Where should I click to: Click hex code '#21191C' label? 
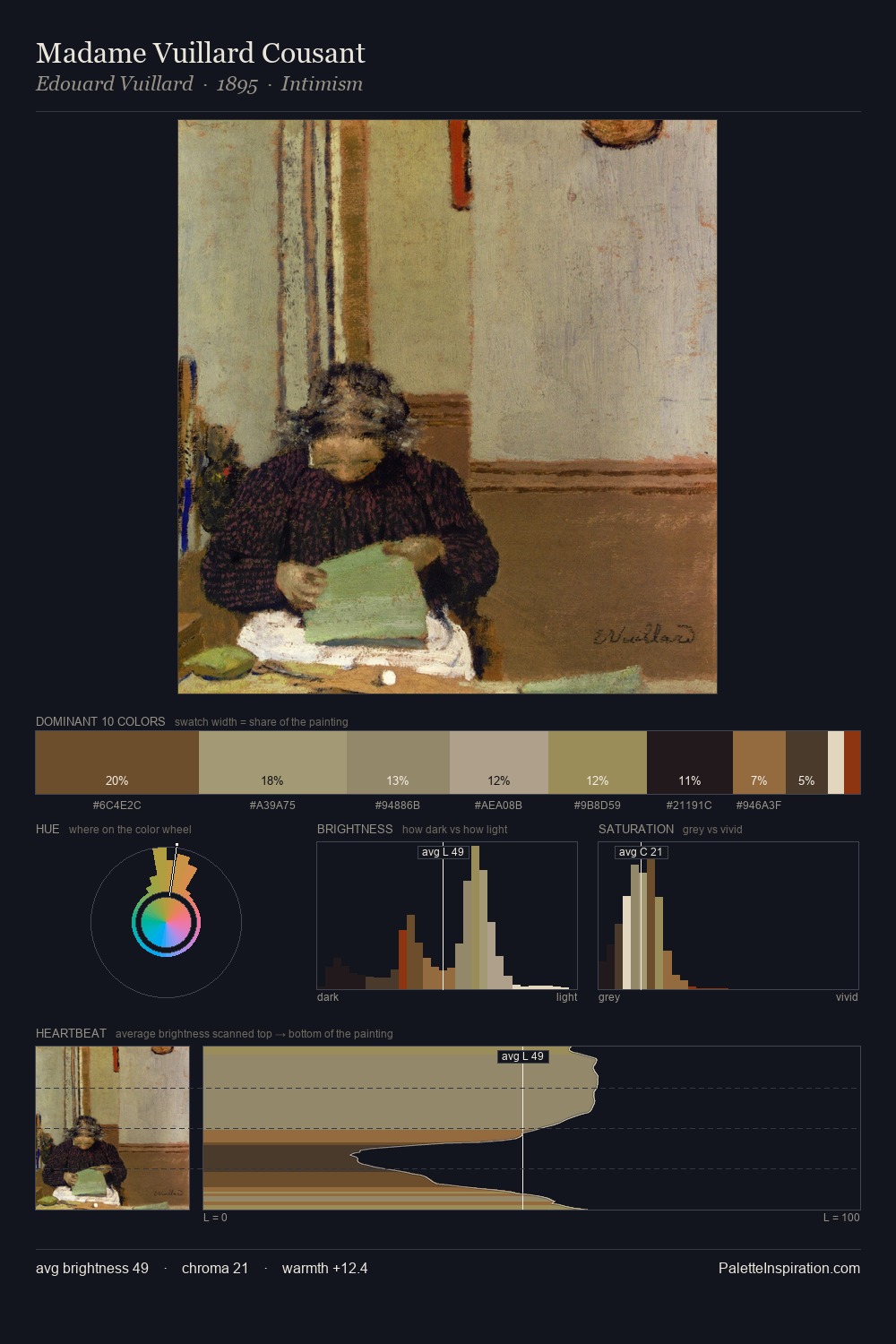pyautogui.click(x=690, y=806)
